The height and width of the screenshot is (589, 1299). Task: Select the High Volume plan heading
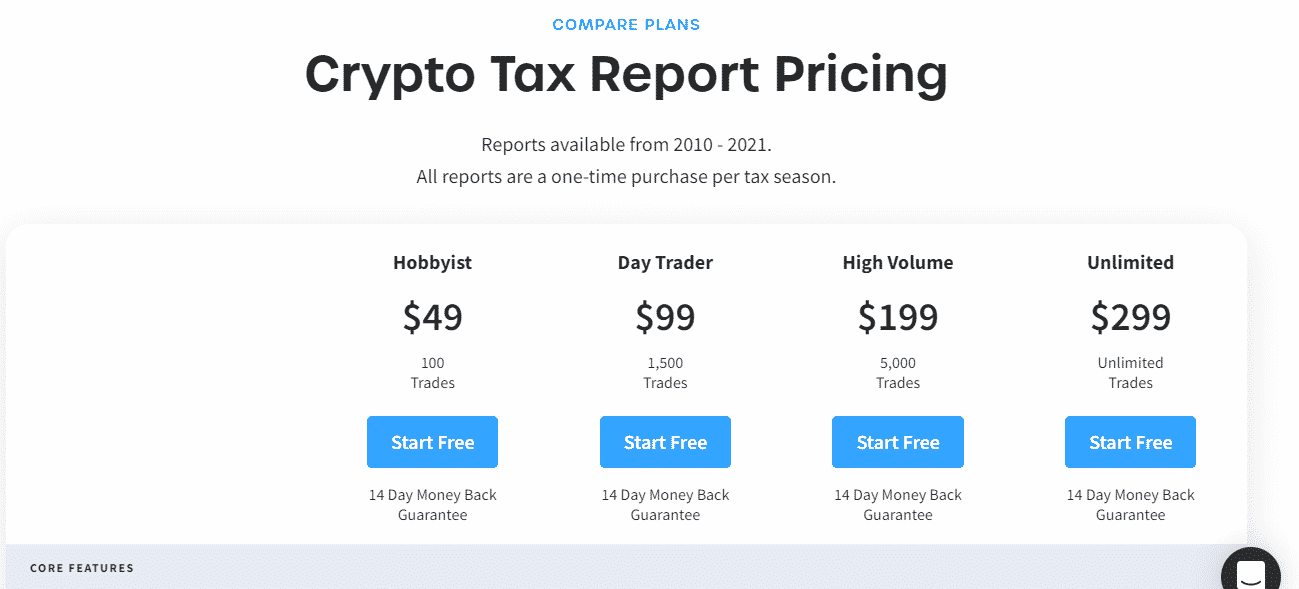tap(898, 263)
